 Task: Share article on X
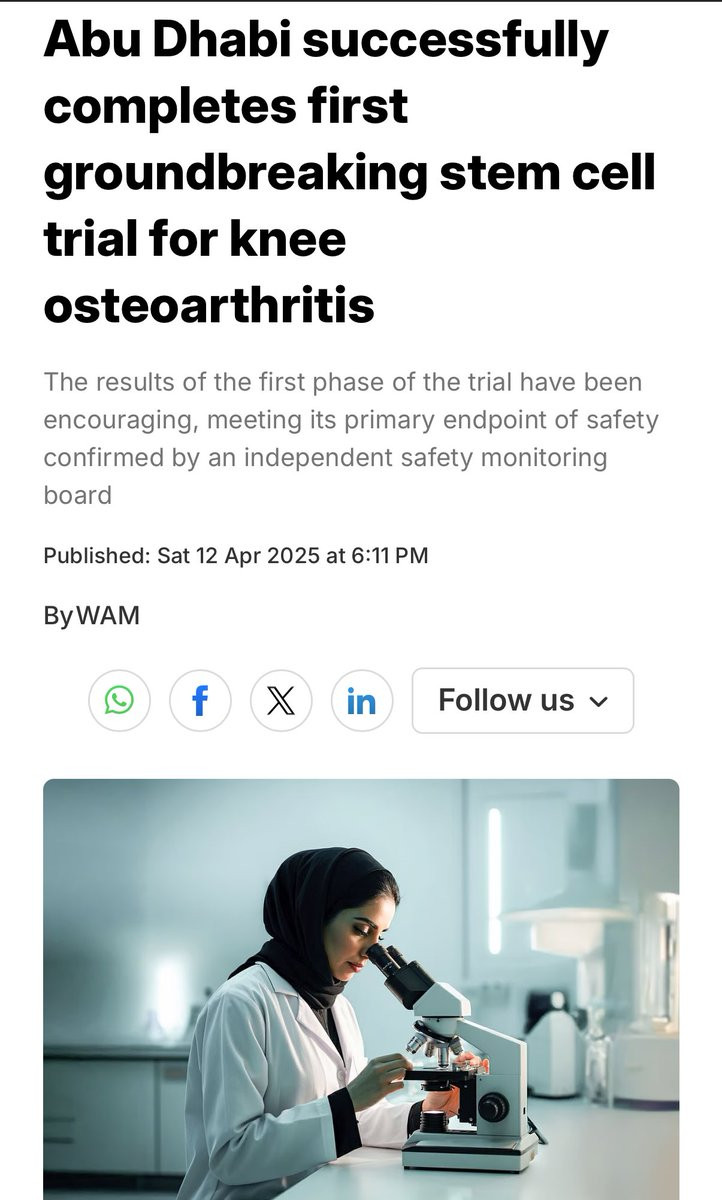point(281,700)
